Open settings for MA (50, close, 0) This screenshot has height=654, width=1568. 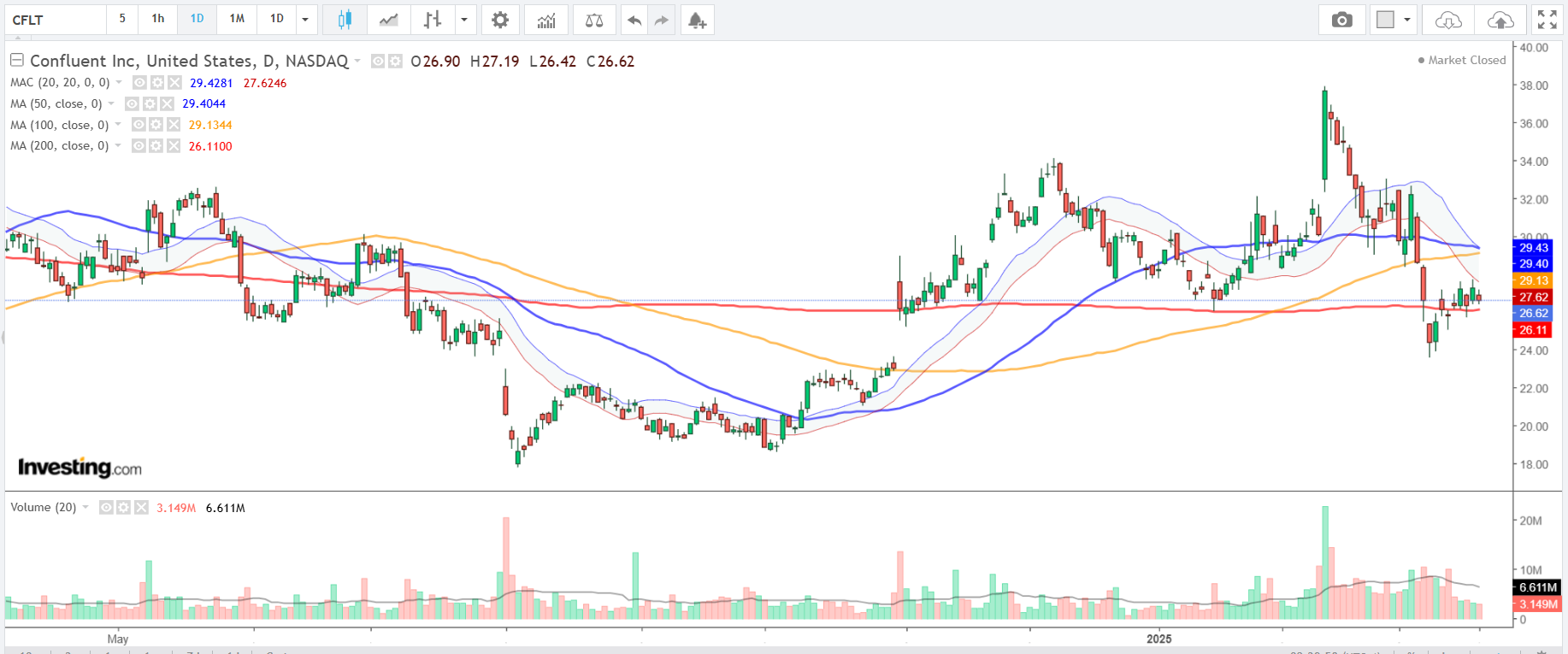point(150,103)
